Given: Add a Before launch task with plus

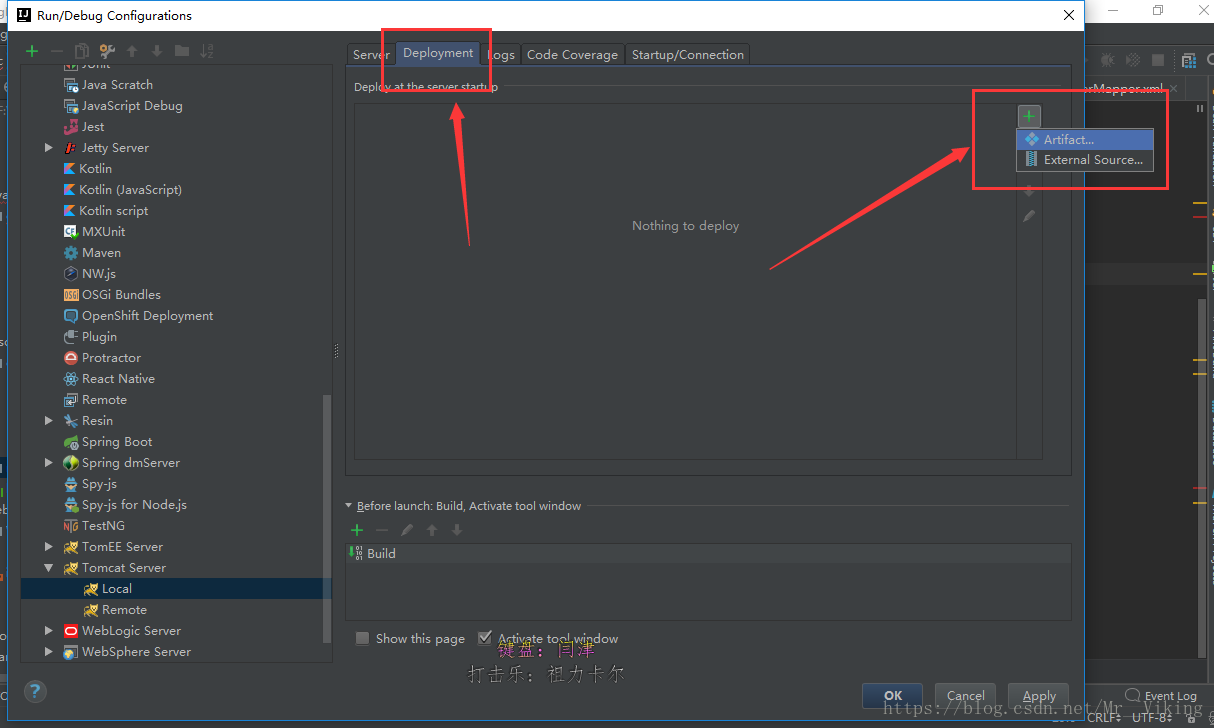Looking at the screenshot, I should coord(356,530).
